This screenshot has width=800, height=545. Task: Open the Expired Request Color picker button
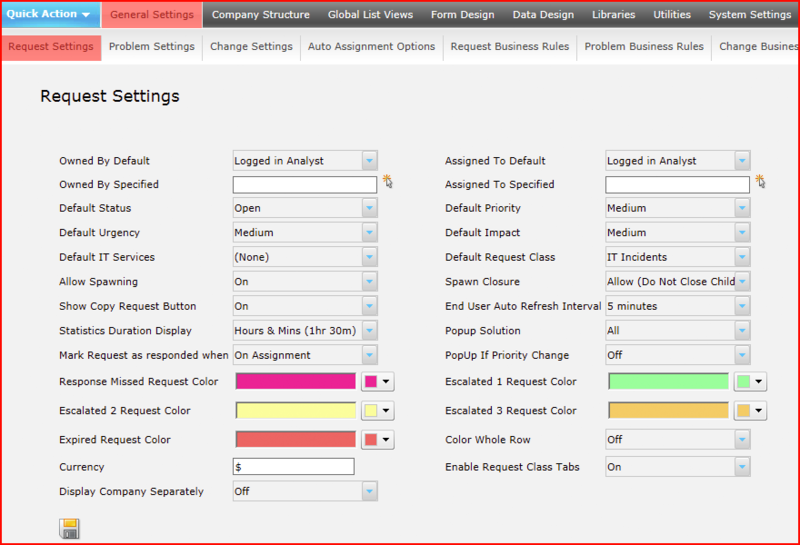tap(378, 439)
